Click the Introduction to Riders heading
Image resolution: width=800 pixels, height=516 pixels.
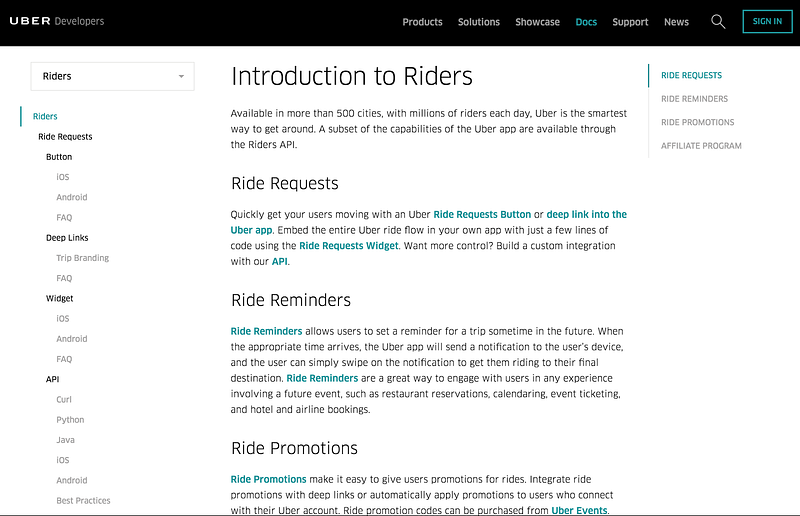tap(352, 77)
